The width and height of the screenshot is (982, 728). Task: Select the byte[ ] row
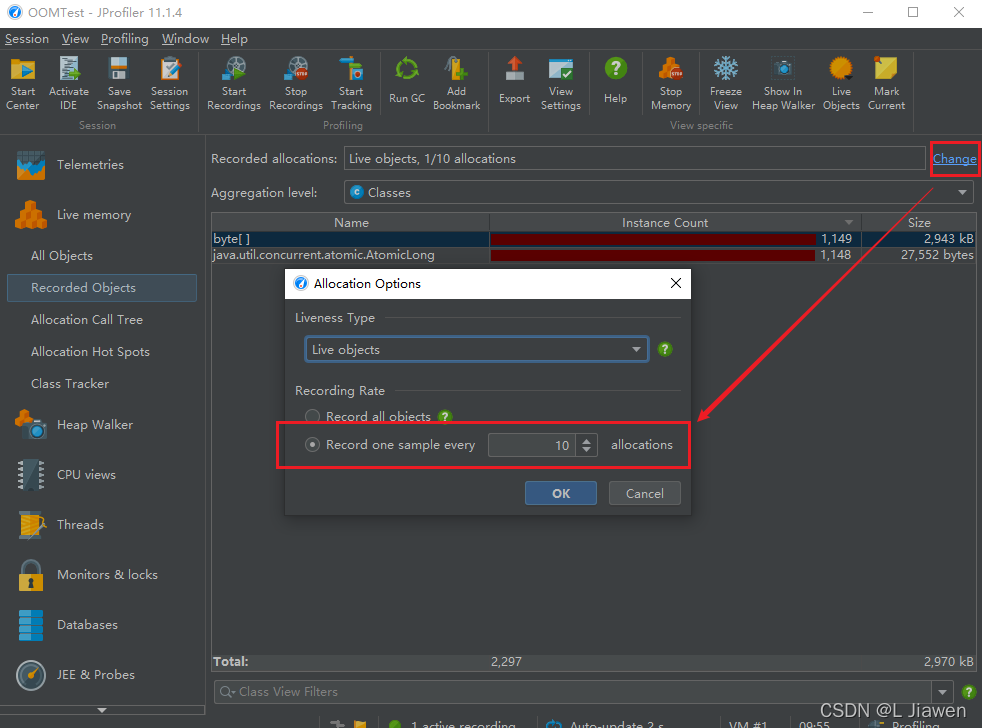tap(594, 239)
